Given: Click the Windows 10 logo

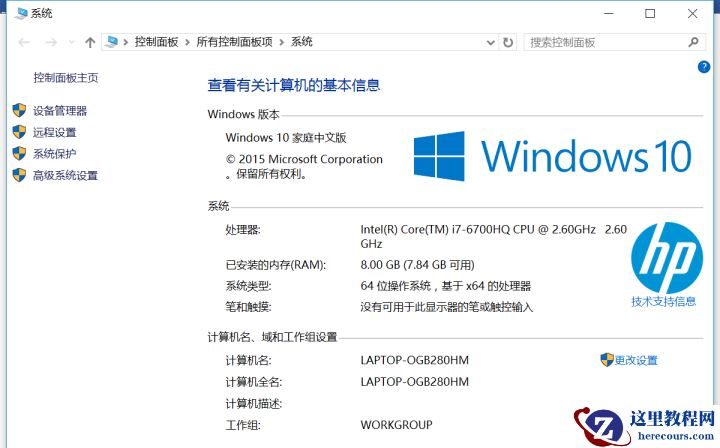Looking at the screenshot, I should (552, 156).
